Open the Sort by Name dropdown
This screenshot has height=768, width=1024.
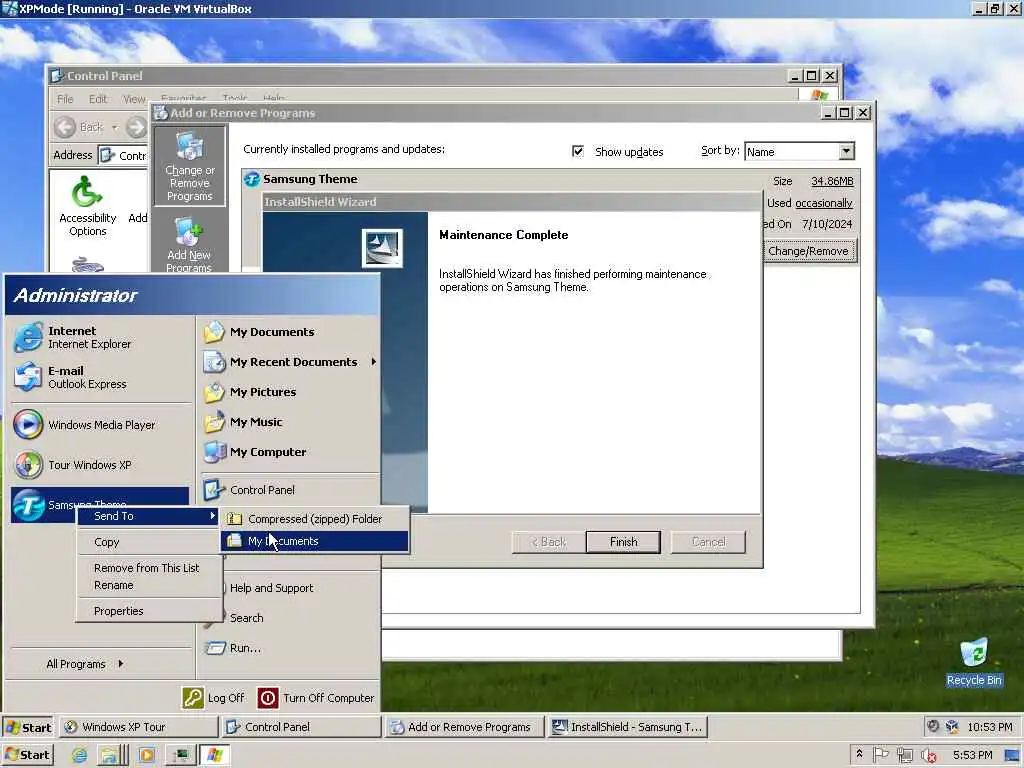(x=846, y=152)
